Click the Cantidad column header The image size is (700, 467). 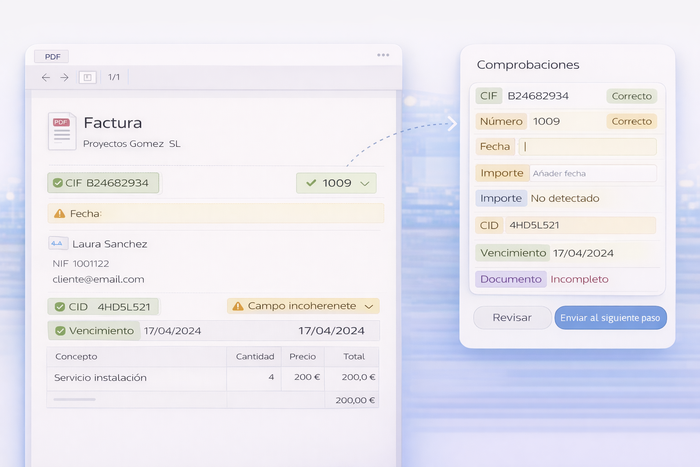255,356
